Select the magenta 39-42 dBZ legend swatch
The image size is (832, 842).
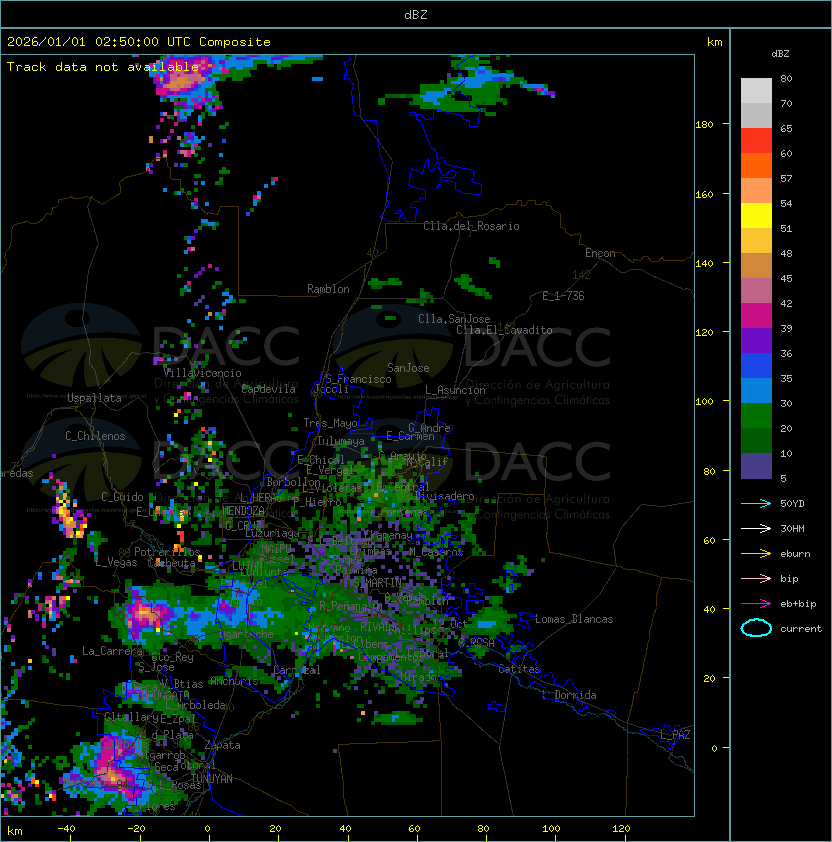756,316
